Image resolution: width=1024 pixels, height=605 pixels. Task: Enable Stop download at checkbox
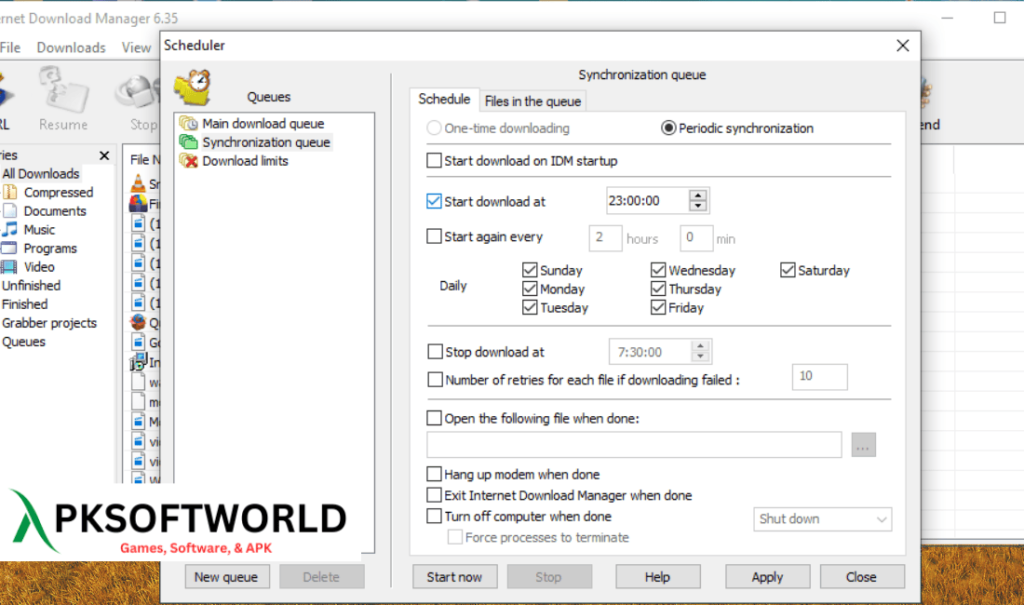(434, 352)
